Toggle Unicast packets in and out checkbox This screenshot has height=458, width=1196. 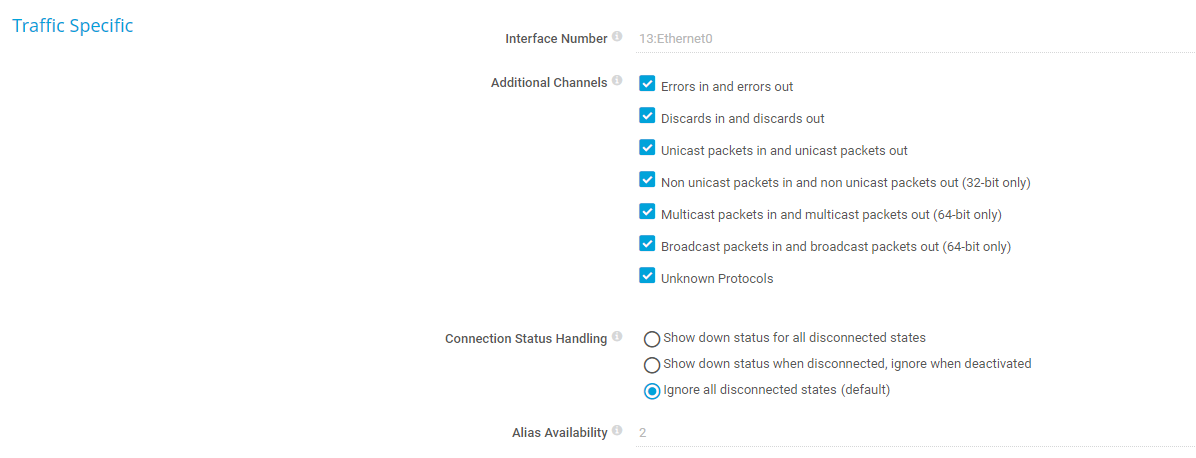pos(647,148)
